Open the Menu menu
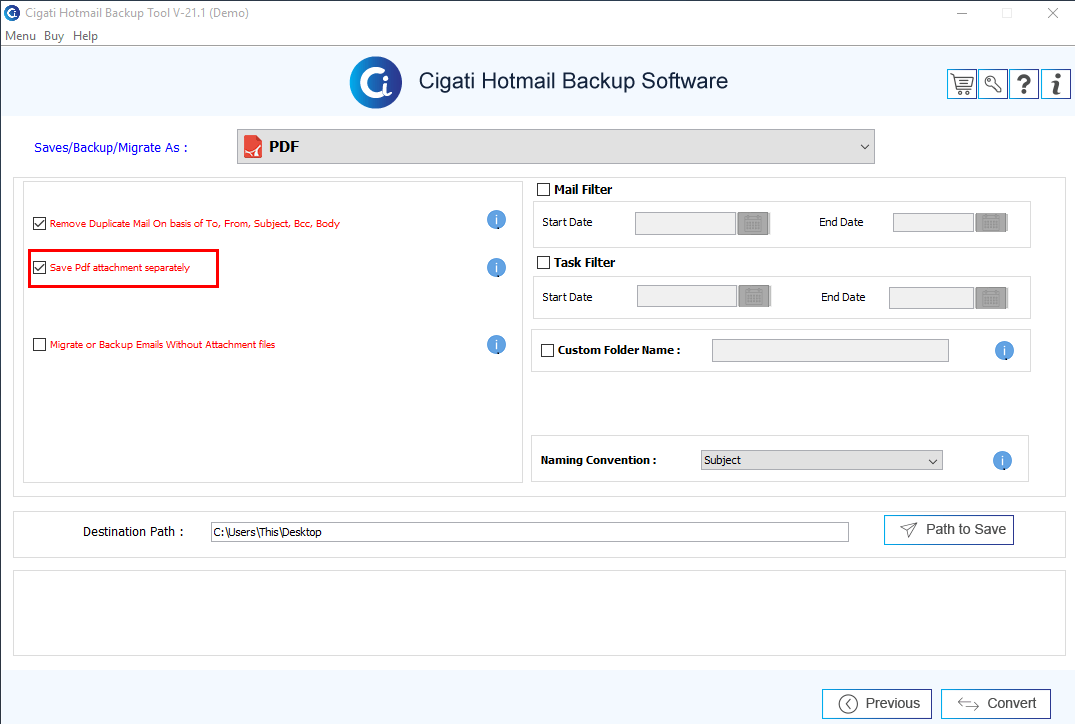 (x=21, y=36)
